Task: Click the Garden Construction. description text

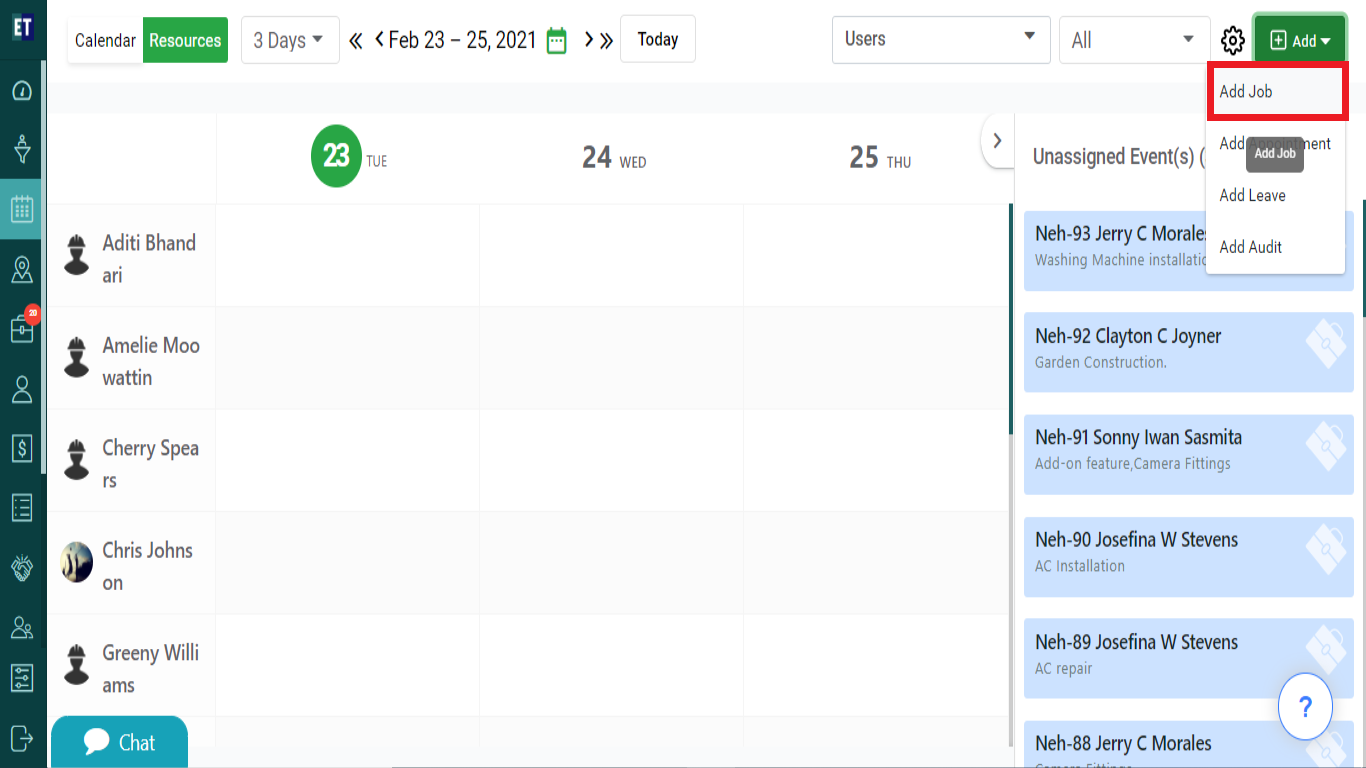Action: coord(1101,363)
